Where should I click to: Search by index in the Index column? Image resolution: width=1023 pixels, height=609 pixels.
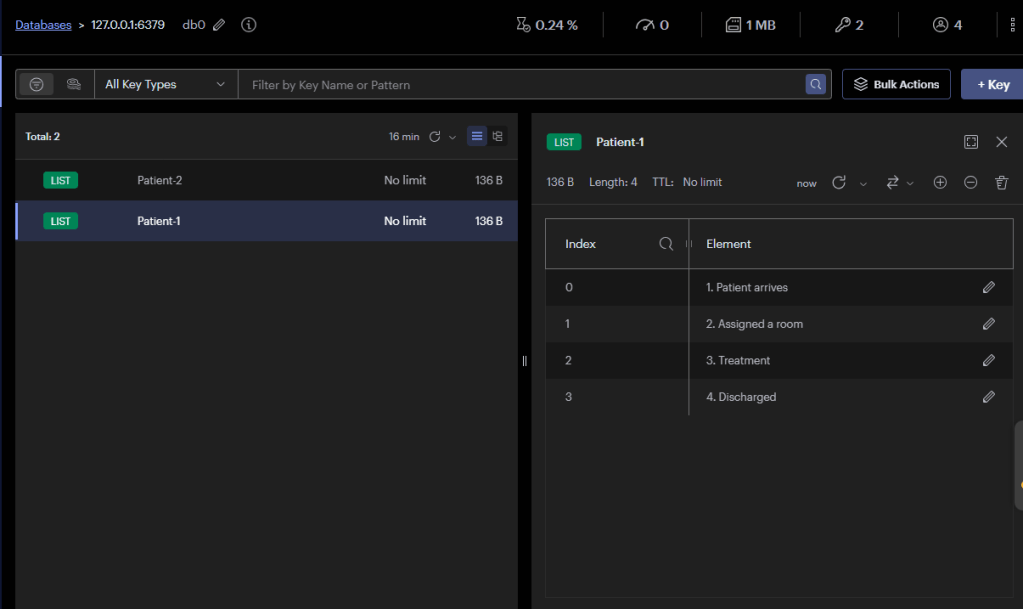click(x=666, y=244)
